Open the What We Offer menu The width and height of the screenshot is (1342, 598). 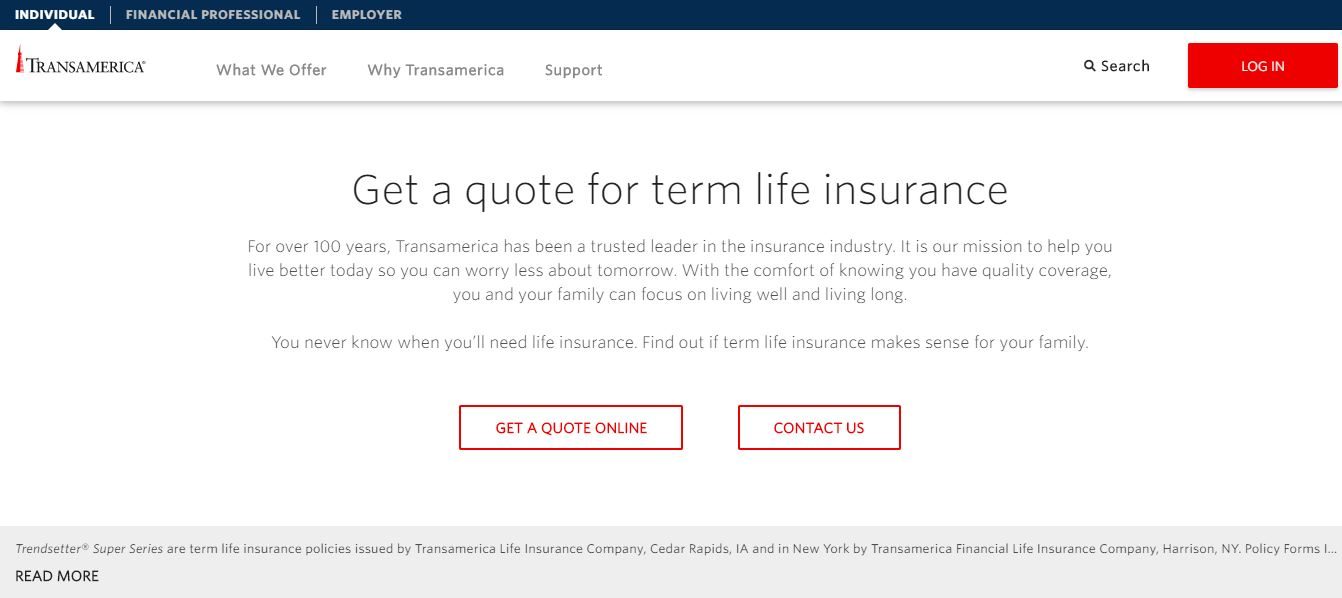[x=271, y=70]
